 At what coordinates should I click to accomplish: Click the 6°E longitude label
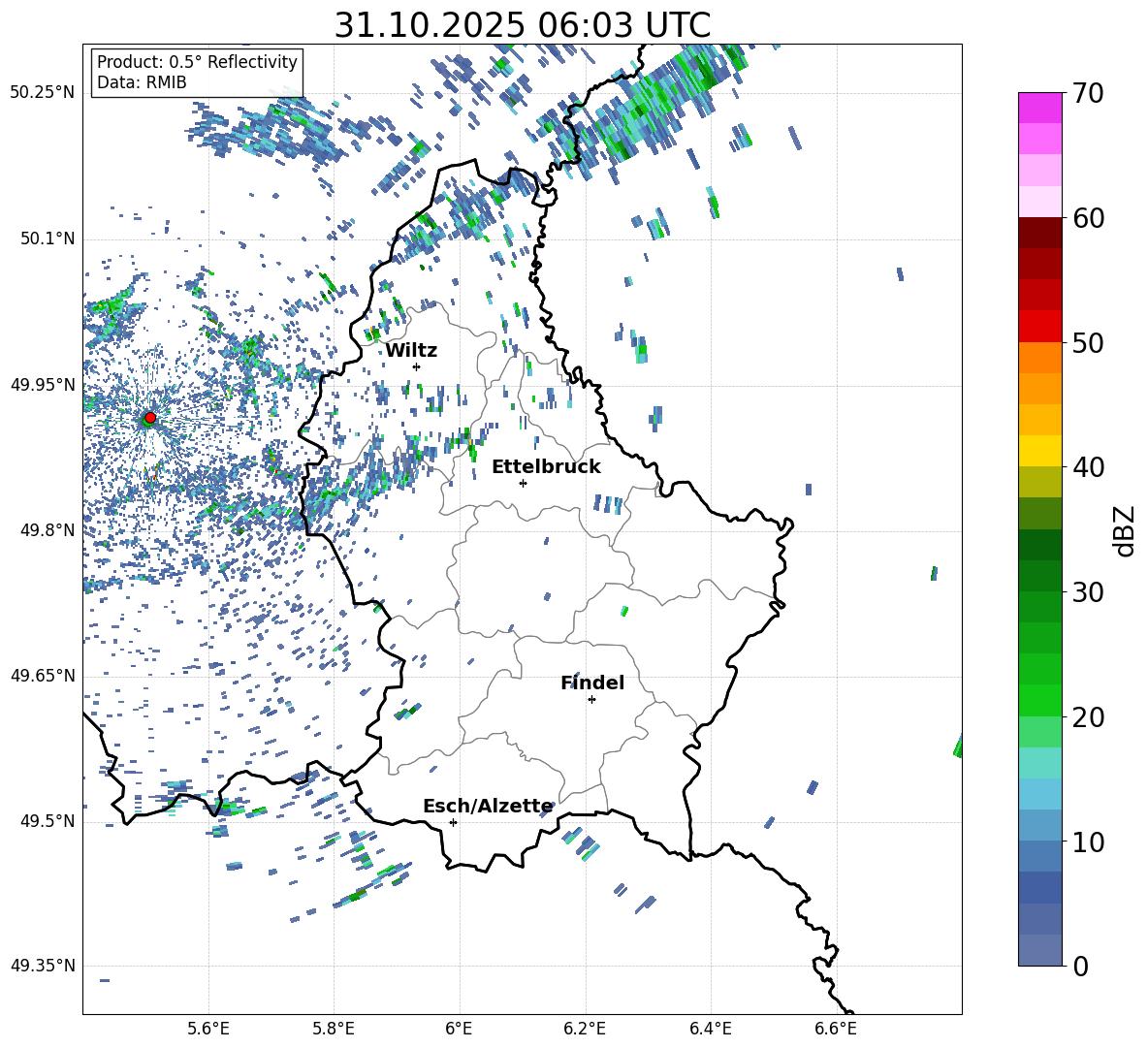(x=459, y=1029)
